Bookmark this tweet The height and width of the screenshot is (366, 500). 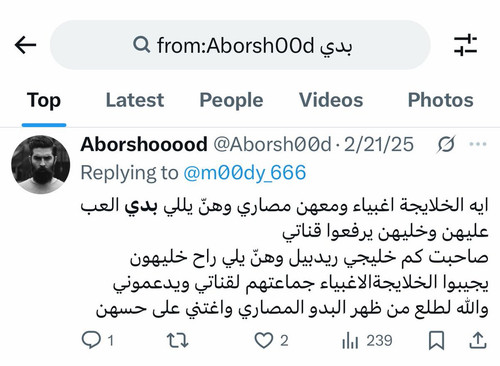coord(436,340)
